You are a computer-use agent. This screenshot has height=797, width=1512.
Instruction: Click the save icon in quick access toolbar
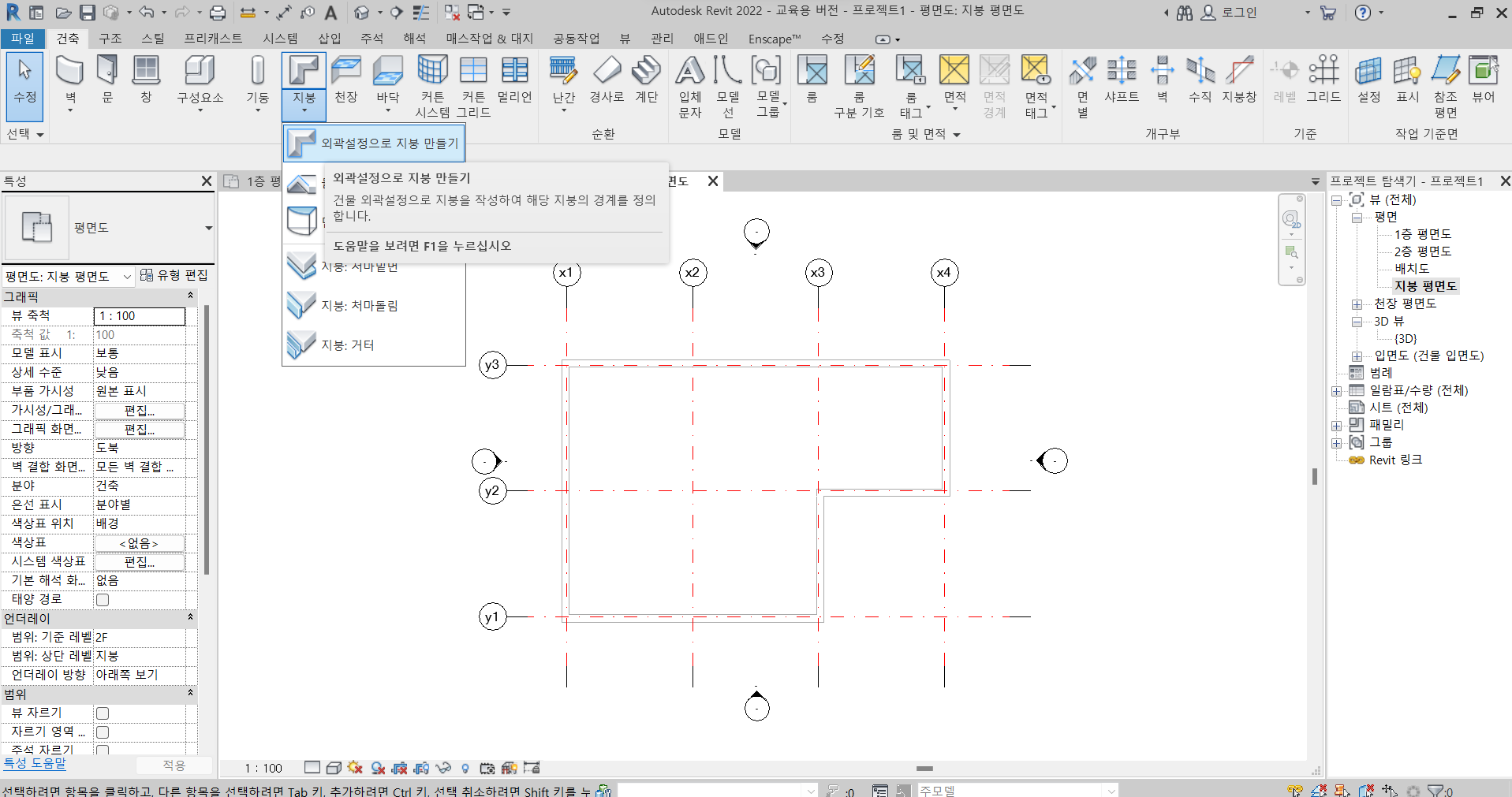click(x=87, y=13)
